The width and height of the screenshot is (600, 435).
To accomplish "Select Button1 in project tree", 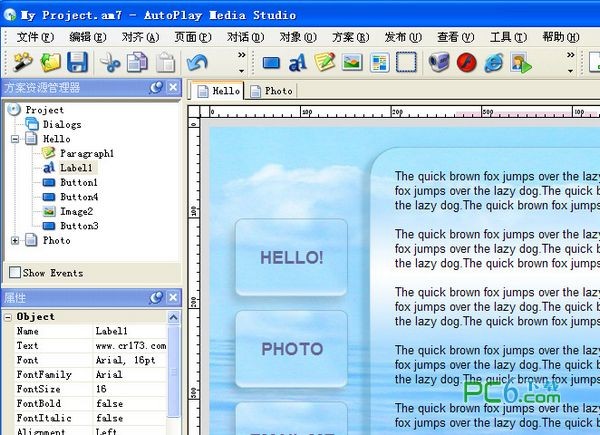I will point(79,182).
